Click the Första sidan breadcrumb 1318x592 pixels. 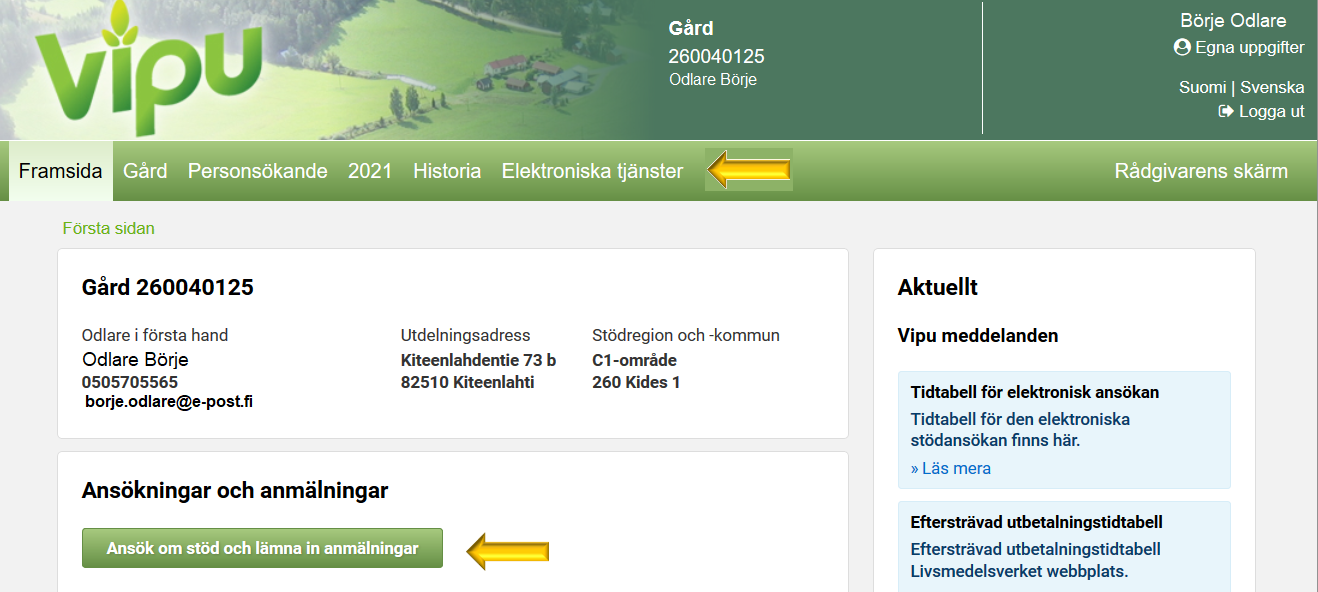[x=108, y=228]
